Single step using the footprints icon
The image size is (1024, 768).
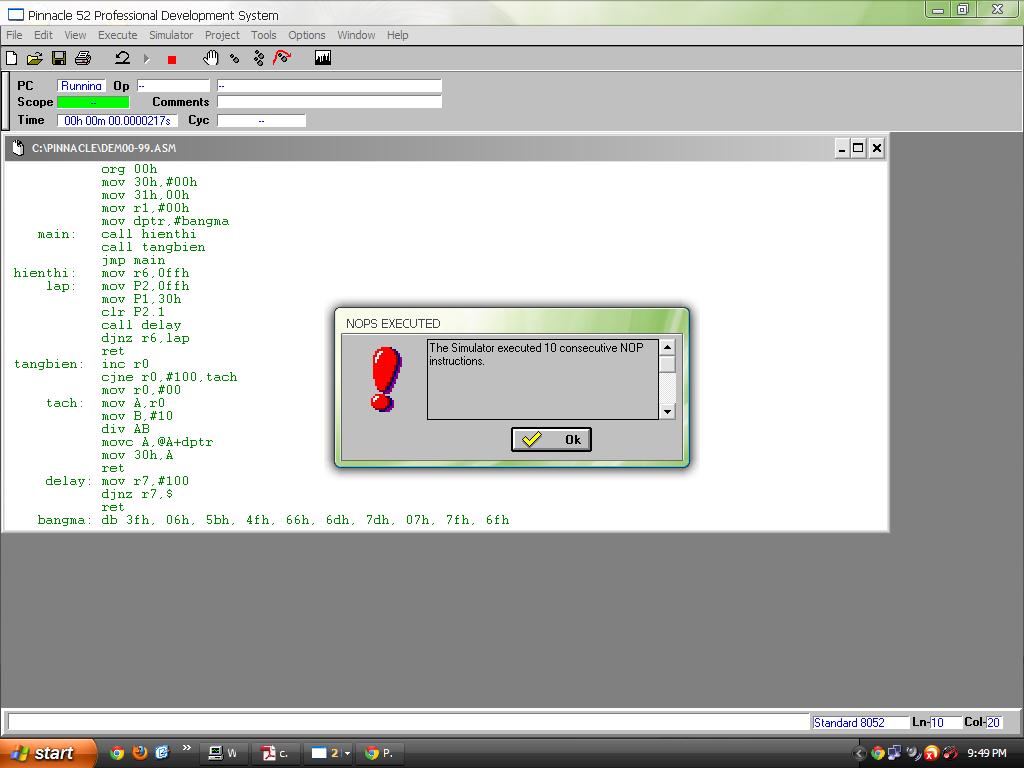[234, 59]
